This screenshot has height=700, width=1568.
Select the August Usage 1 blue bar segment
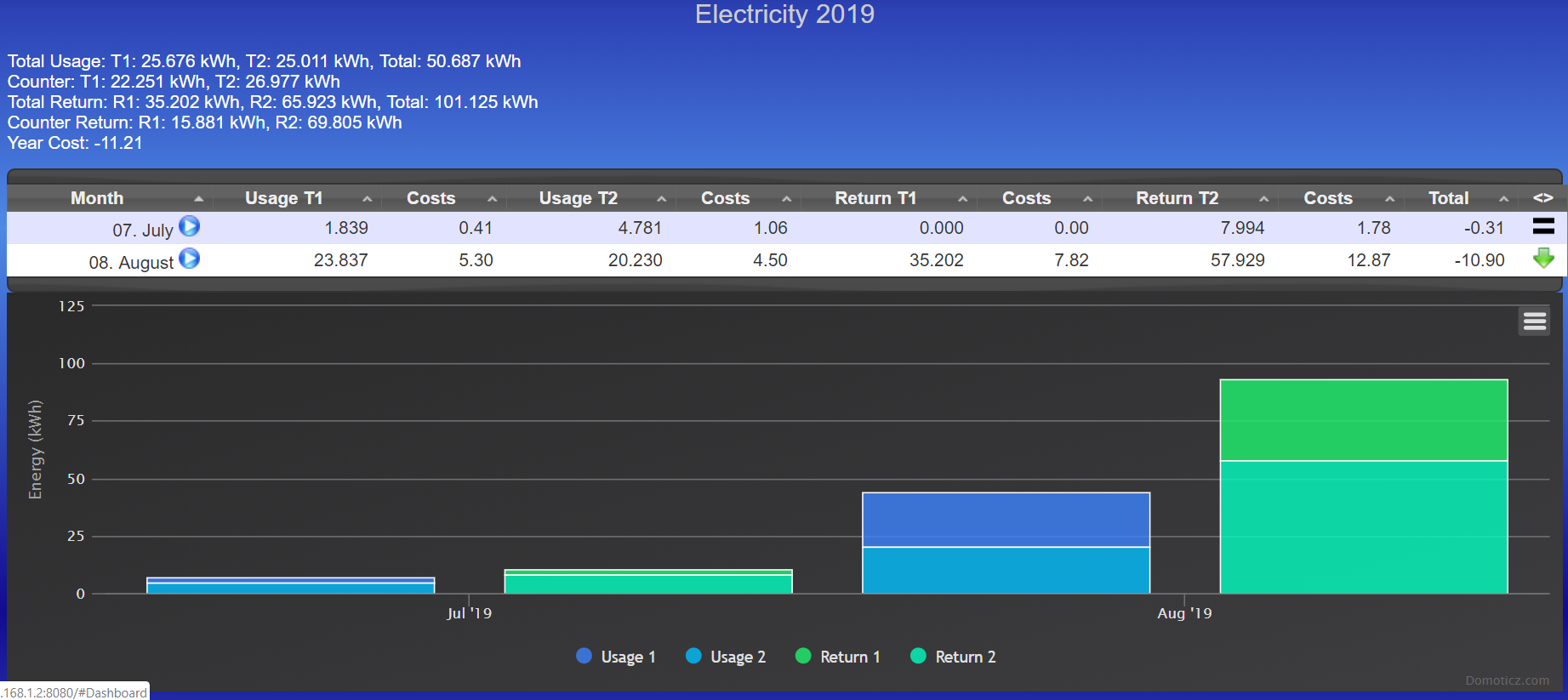pos(1006,520)
